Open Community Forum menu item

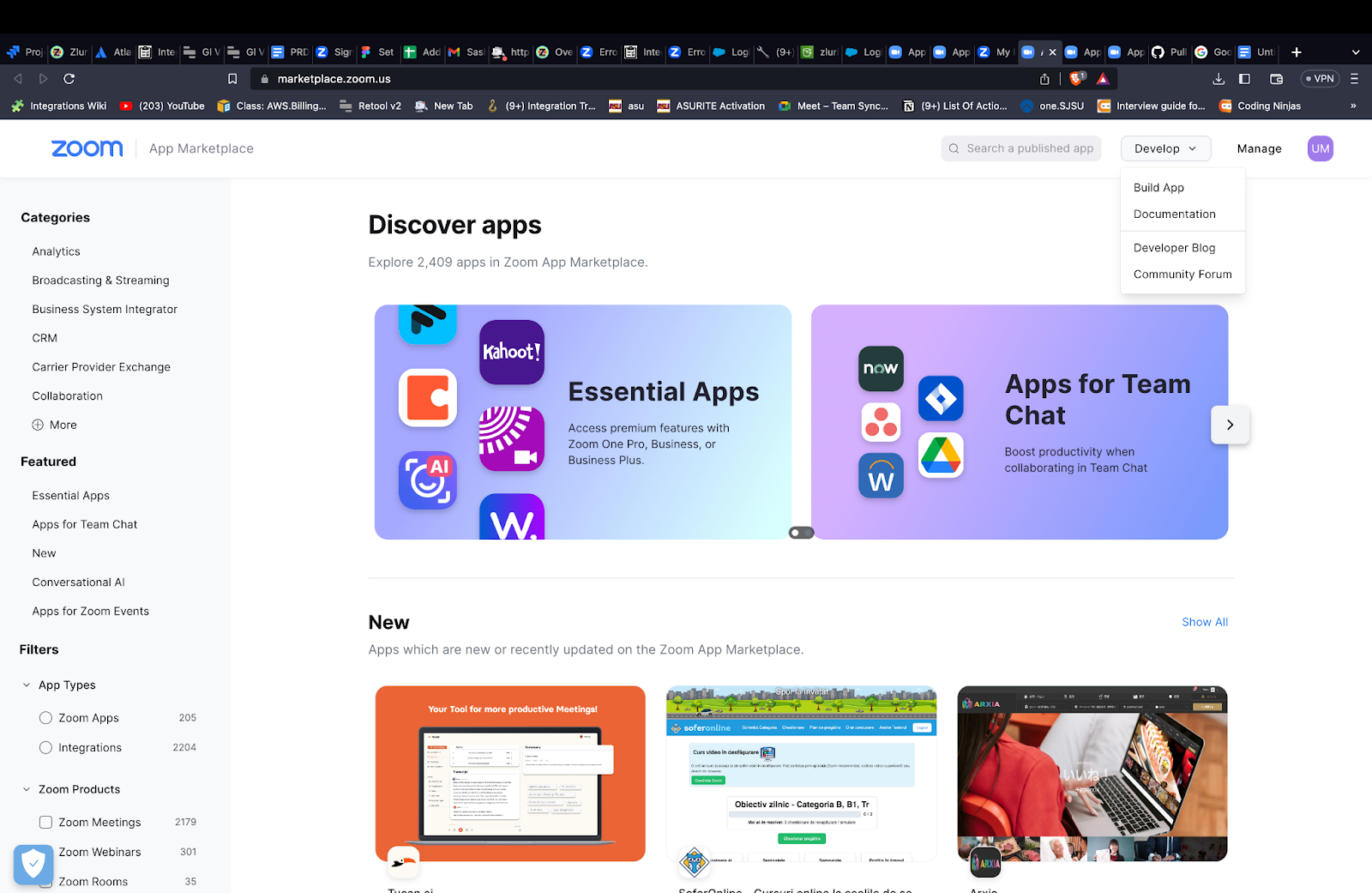click(1182, 275)
